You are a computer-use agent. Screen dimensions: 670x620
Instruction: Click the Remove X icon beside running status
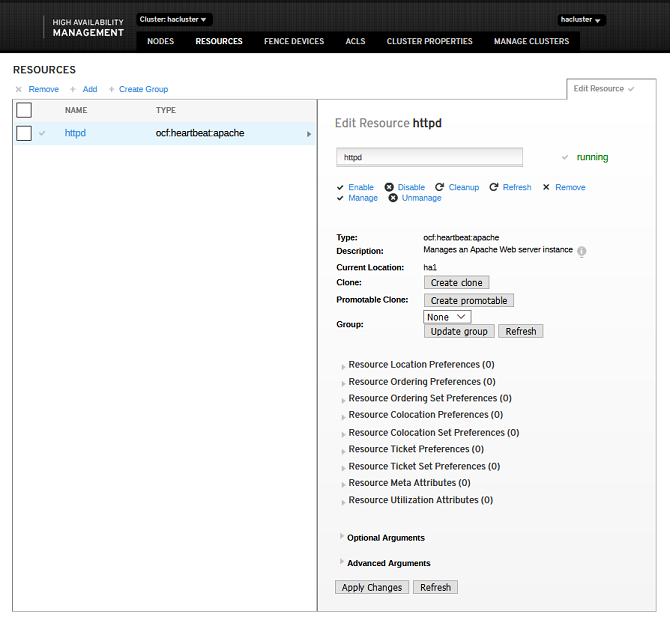click(x=546, y=187)
